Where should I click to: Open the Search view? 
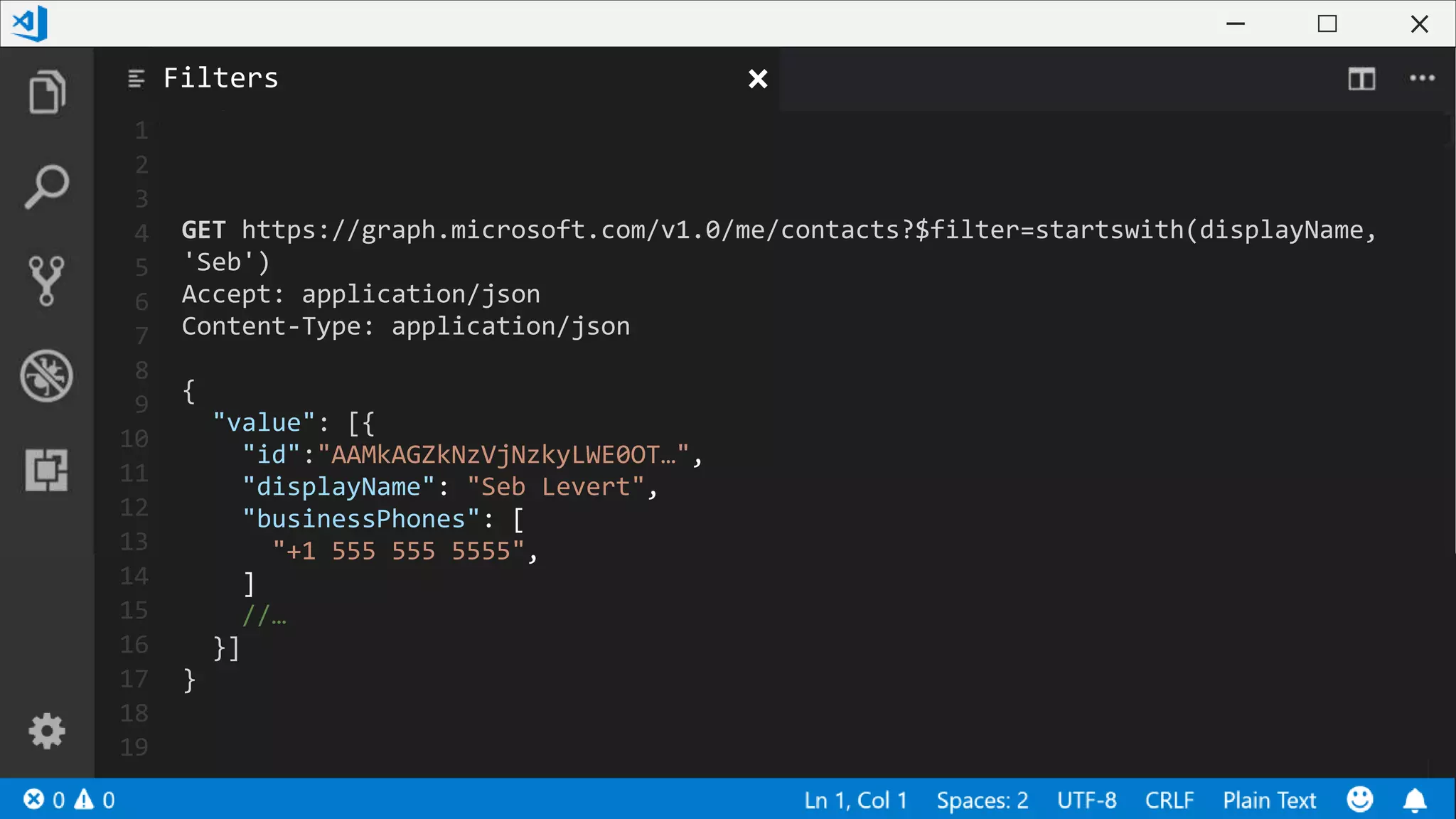(x=47, y=187)
